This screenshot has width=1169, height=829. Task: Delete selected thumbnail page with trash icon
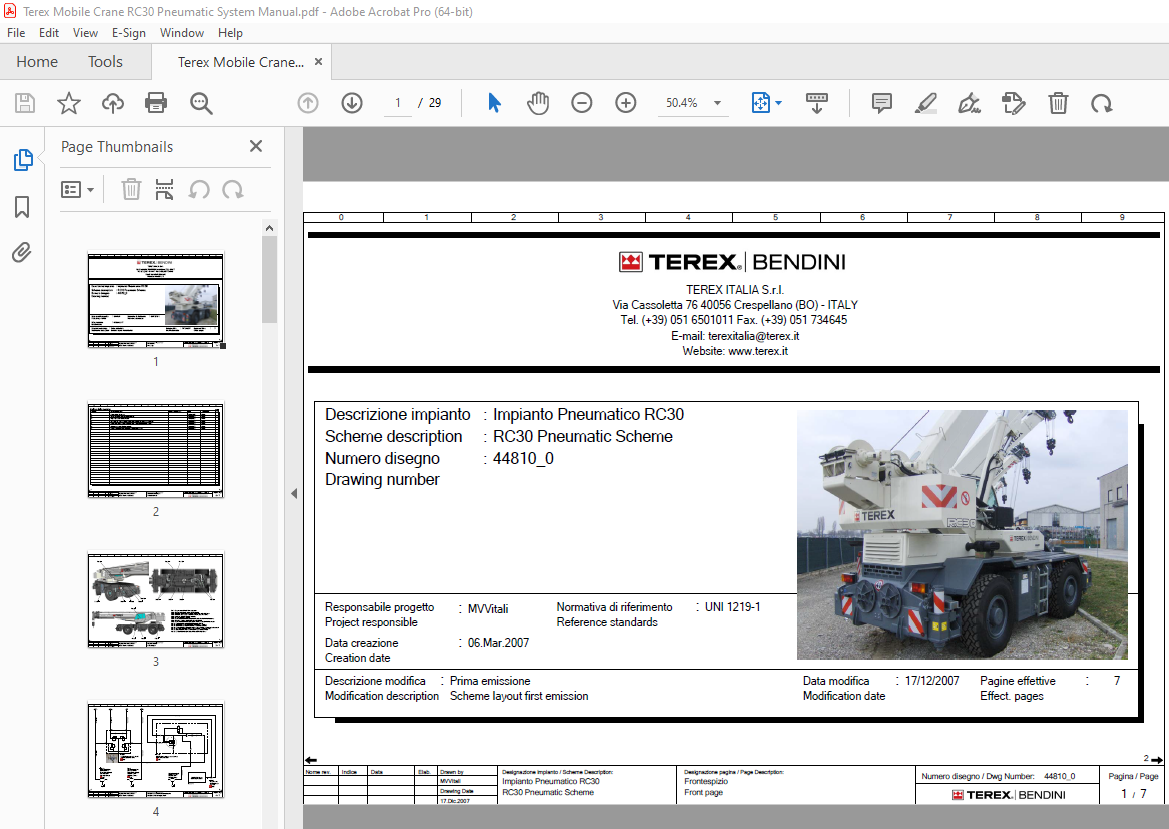(x=131, y=189)
